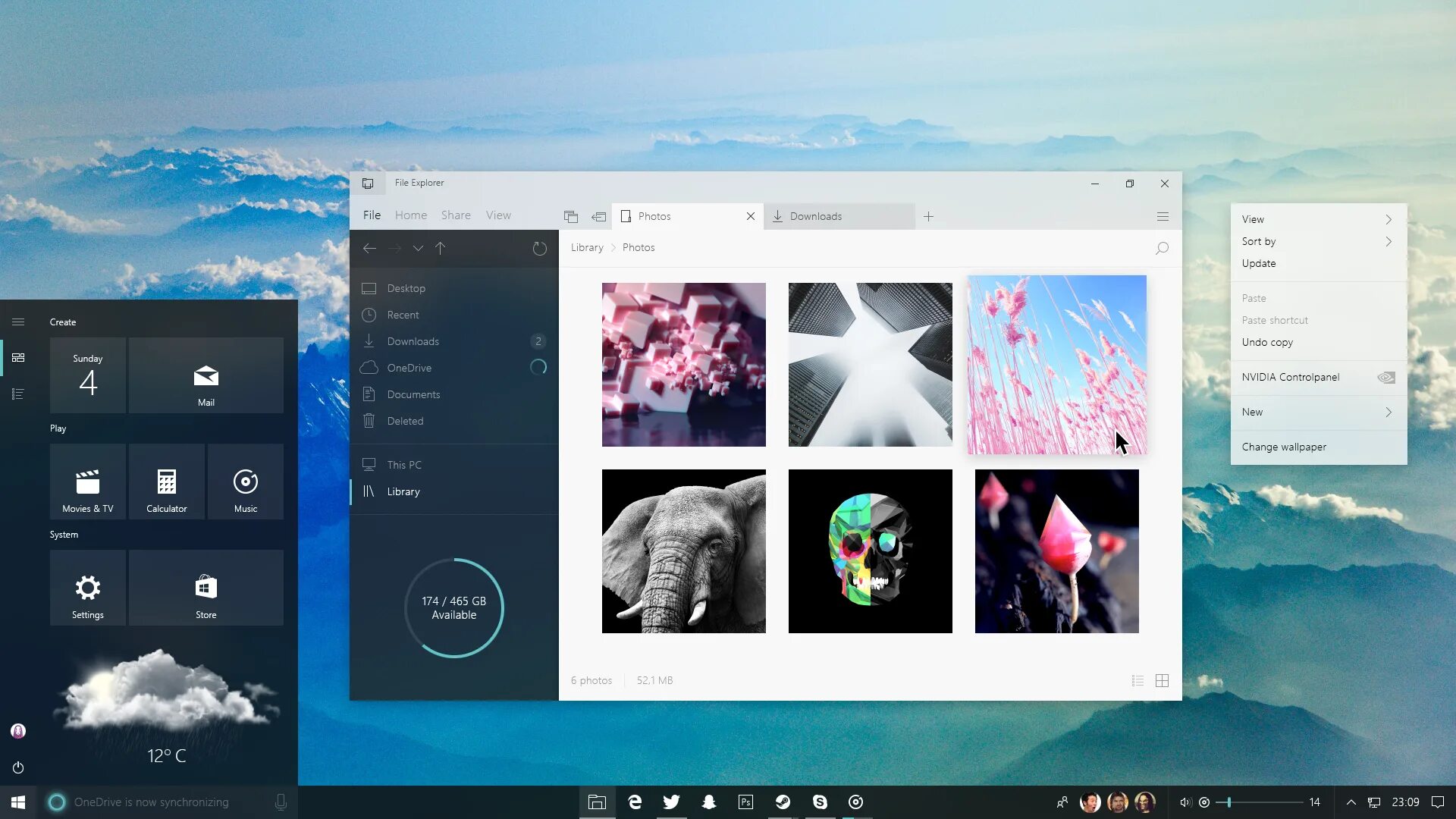
Task: Open Steam from the taskbar
Action: click(x=783, y=802)
